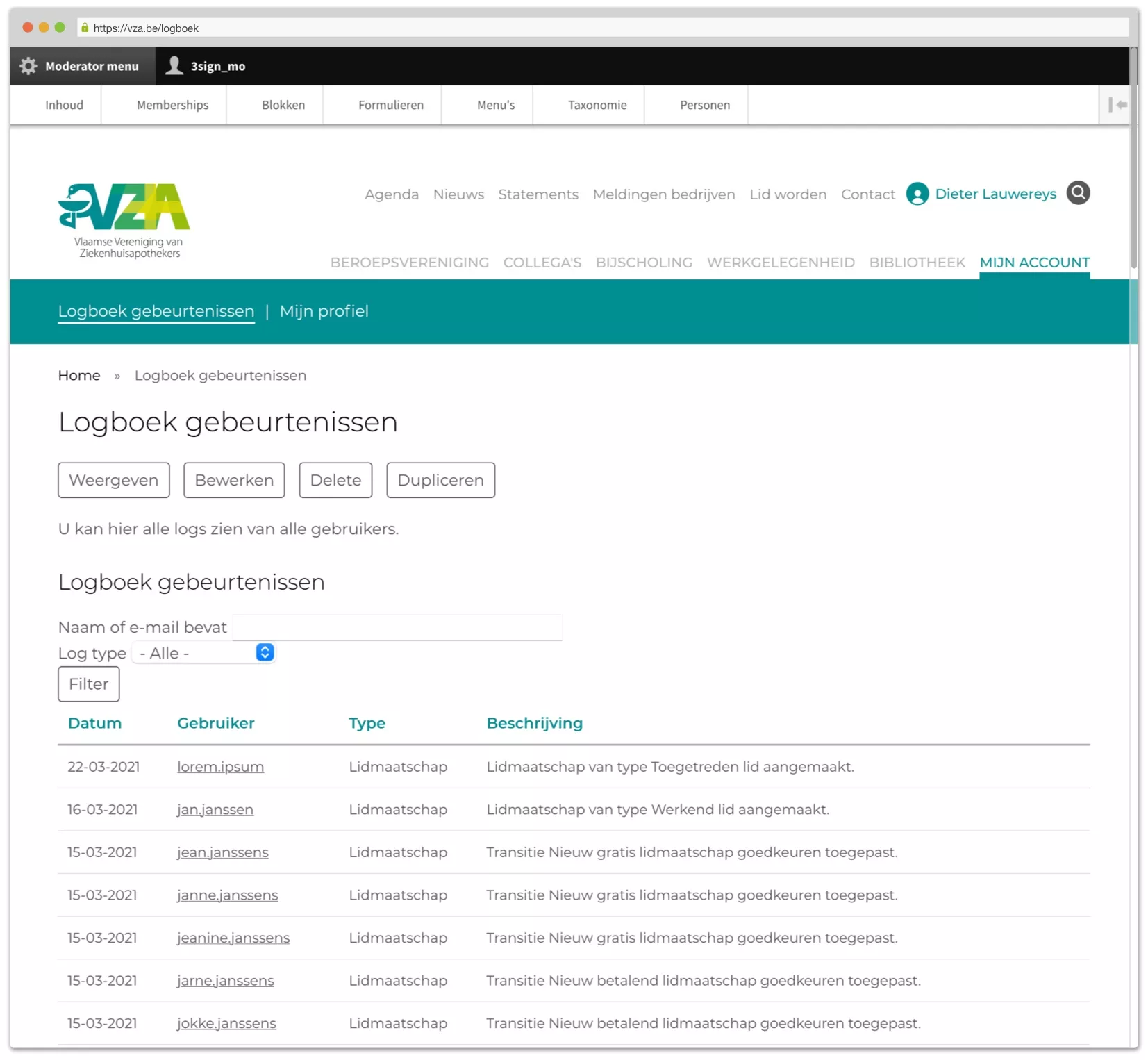The image size is (1148, 1060).
Task: Sort the table by Datum column
Action: click(x=94, y=723)
